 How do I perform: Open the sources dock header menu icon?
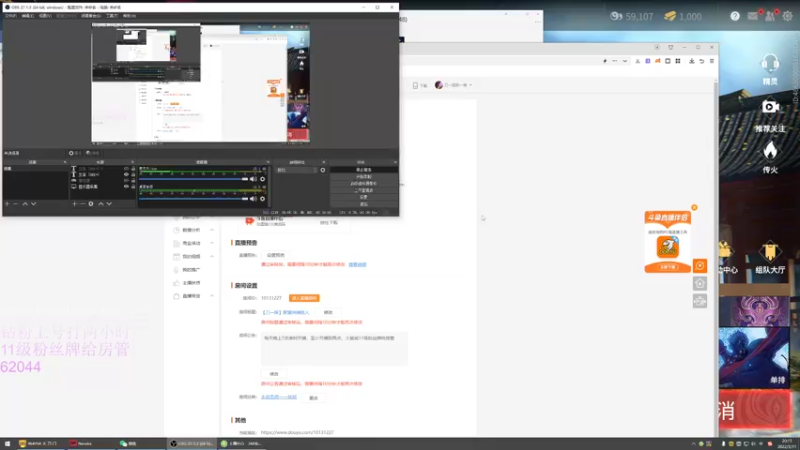click(132, 162)
